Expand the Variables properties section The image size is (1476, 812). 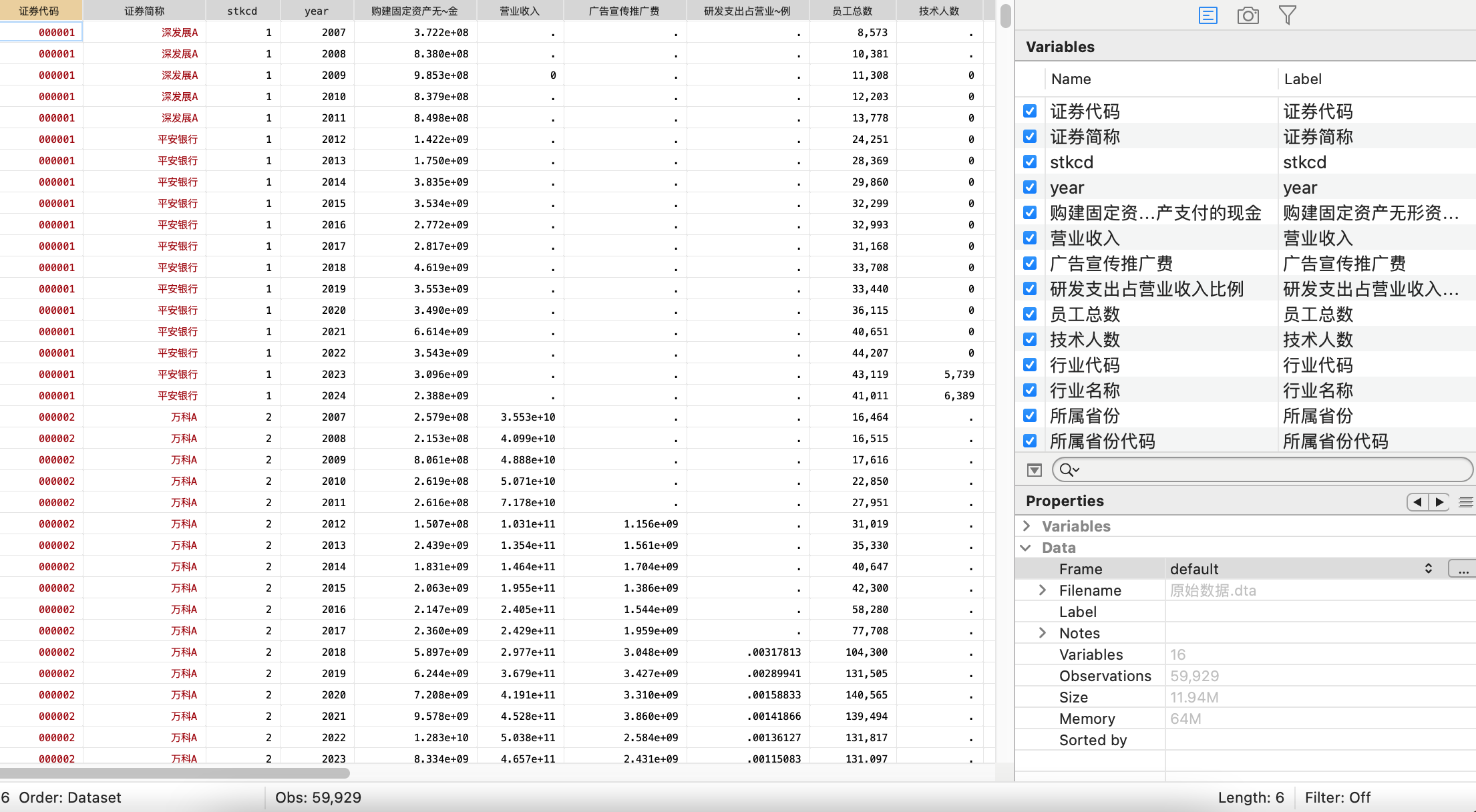pyautogui.click(x=1027, y=526)
